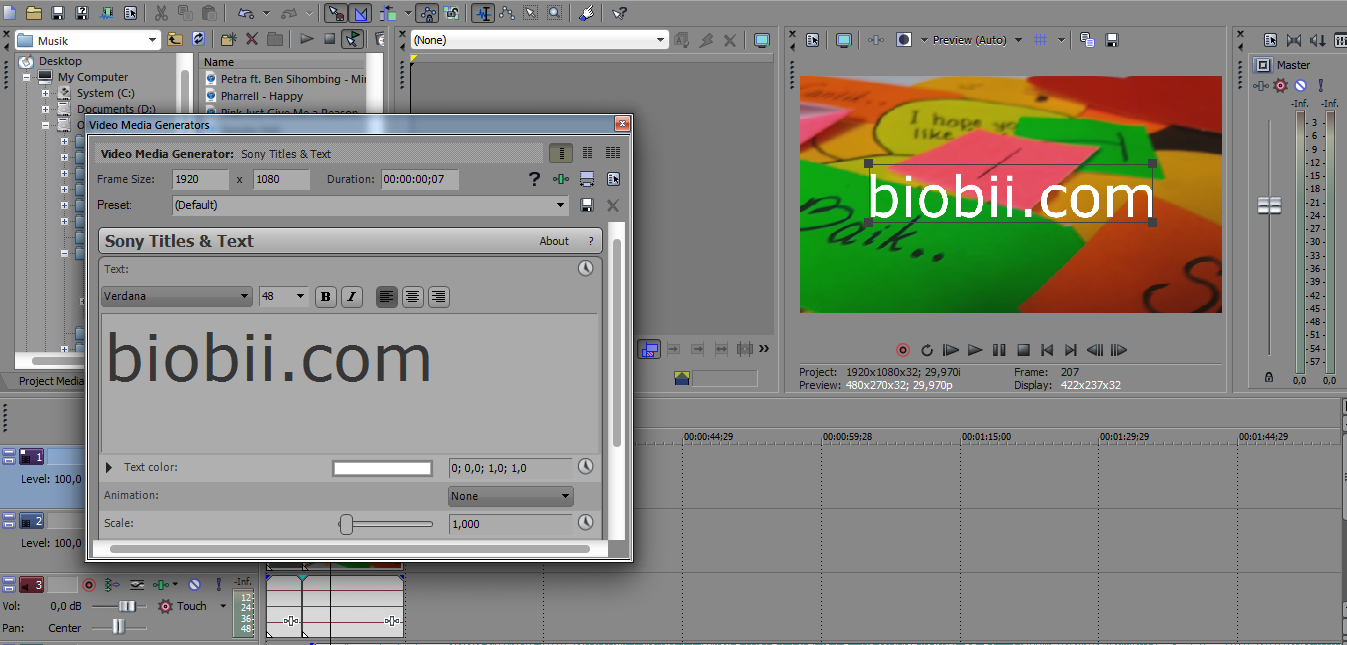Toggle loop playback under preview
This screenshot has height=645, width=1347.
point(927,350)
